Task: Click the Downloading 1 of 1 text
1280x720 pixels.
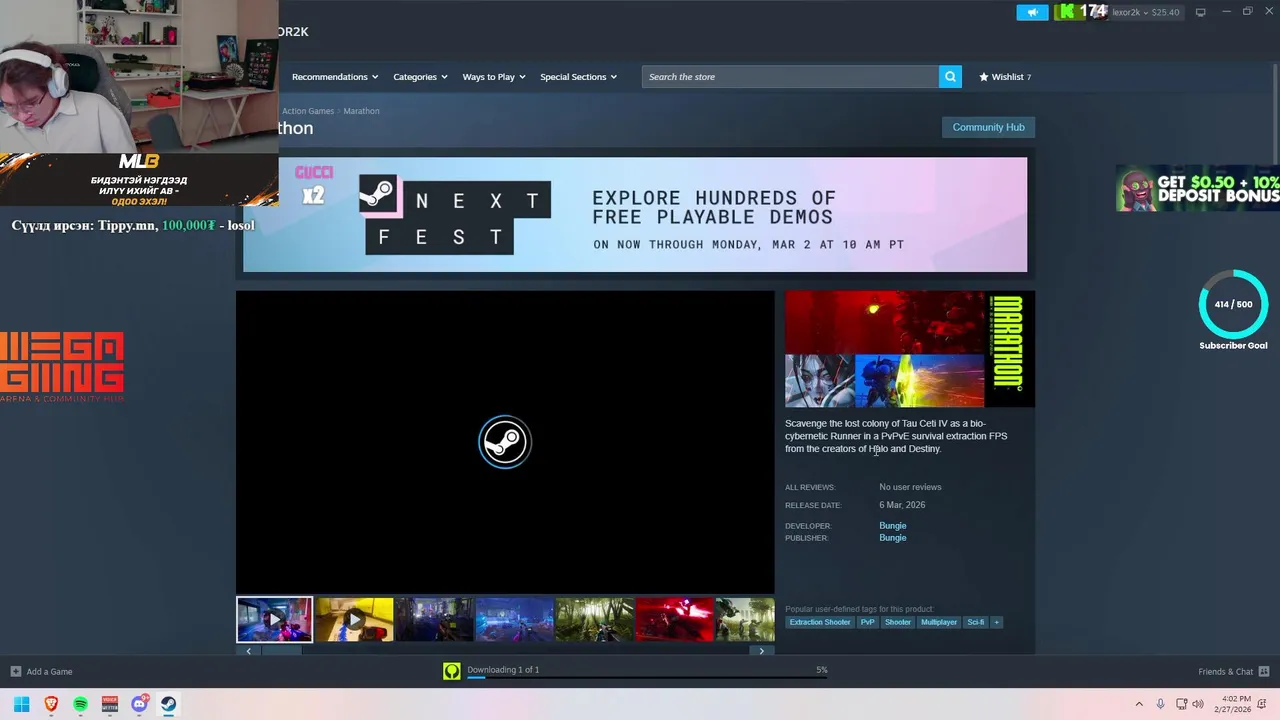Action: pyautogui.click(x=503, y=669)
